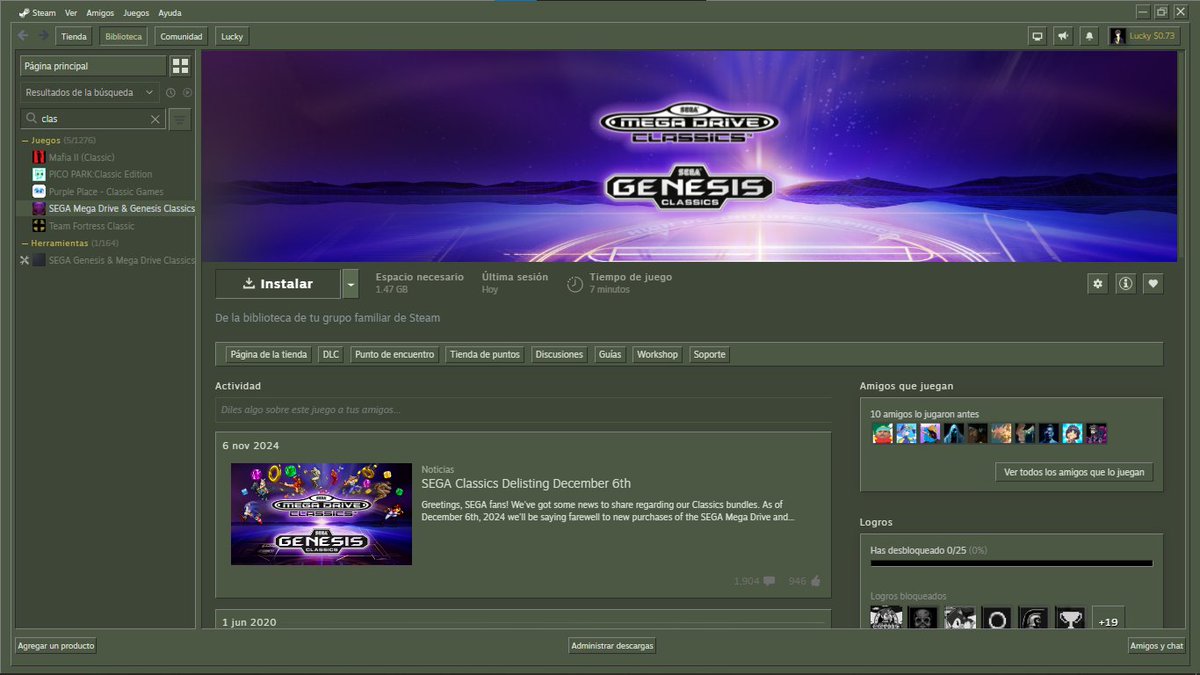
Task: Open the advanced filter options icon
Action: [179, 119]
